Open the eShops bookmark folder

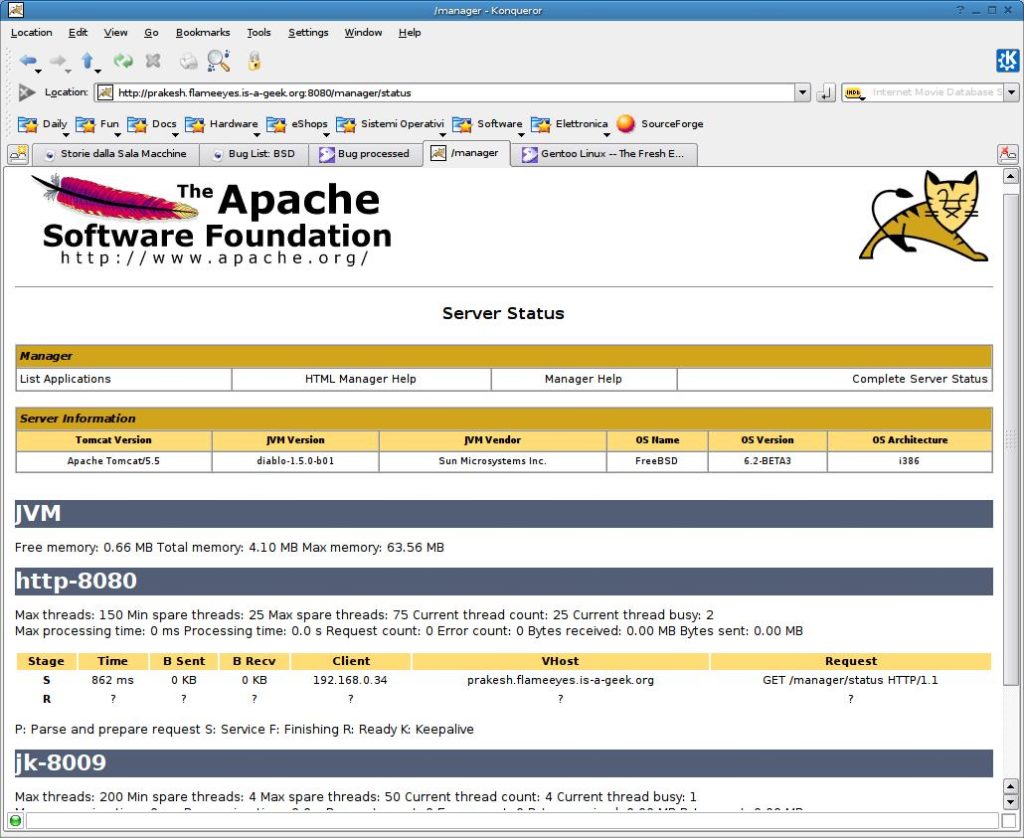[x=297, y=124]
